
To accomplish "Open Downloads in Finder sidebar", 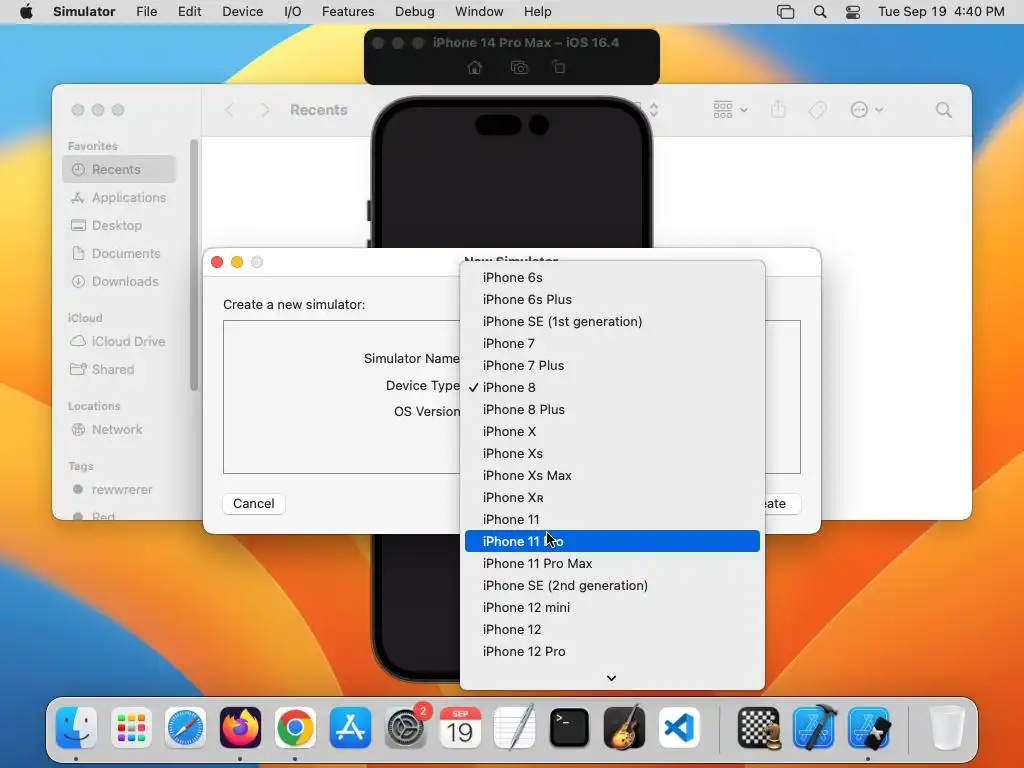I will pyautogui.click(x=120, y=281).
